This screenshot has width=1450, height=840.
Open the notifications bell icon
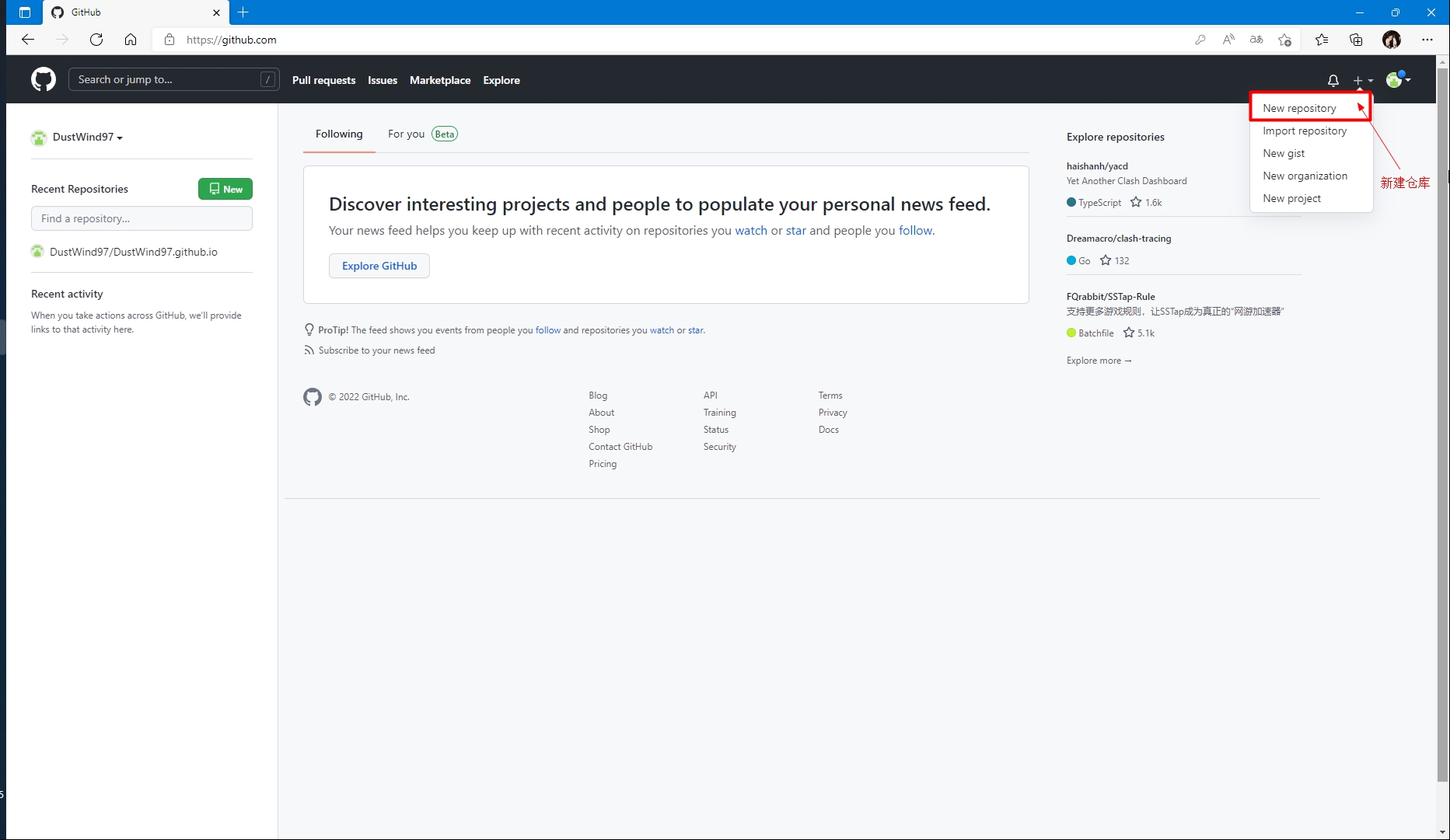click(x=1333, y=80)
